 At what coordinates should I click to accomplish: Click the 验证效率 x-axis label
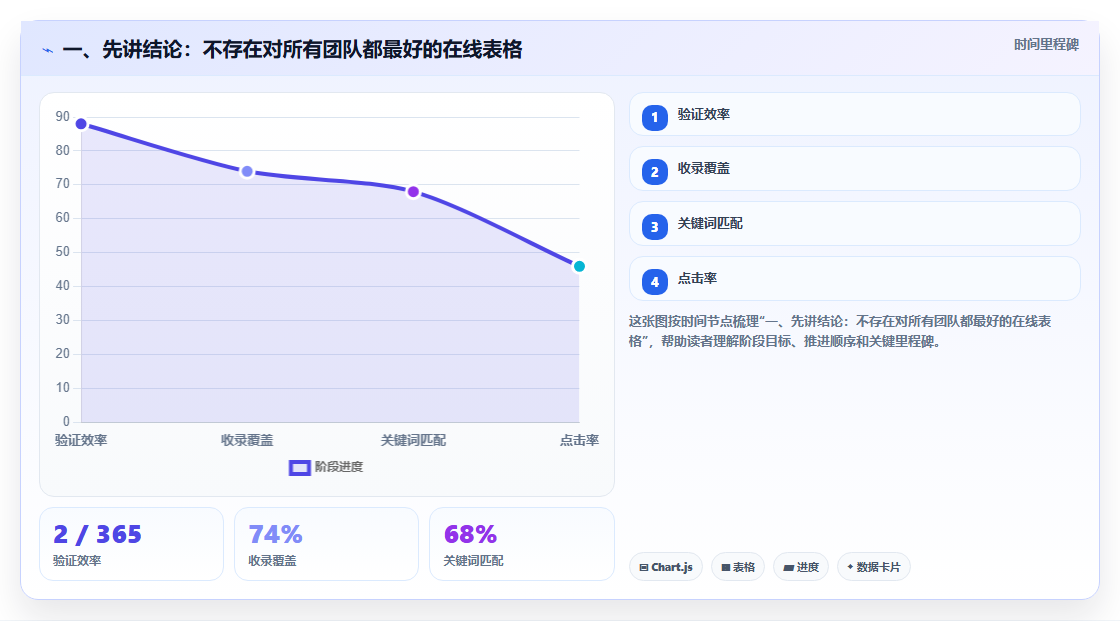click(81, 440)
